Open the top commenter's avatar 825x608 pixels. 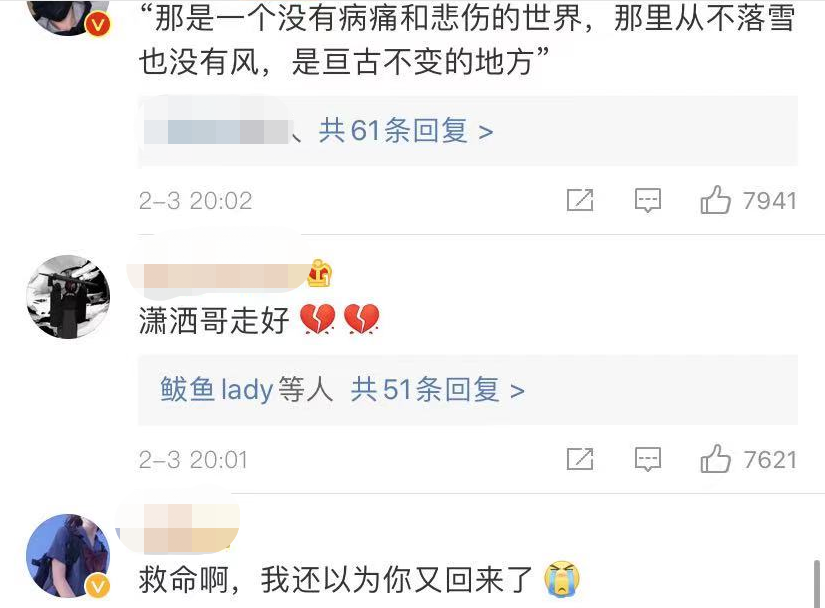click(68, 17)
